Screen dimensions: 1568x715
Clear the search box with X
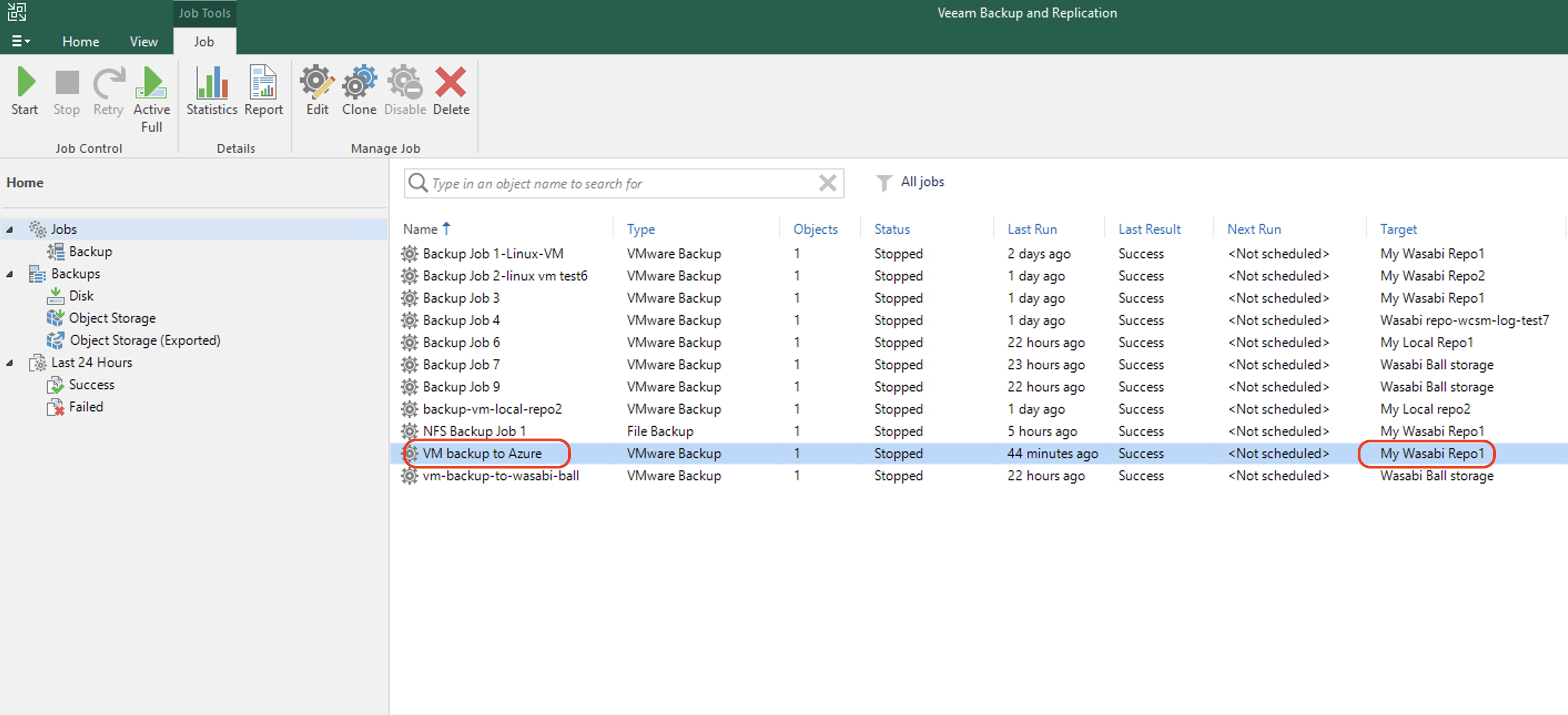click(x=827, y=183)
